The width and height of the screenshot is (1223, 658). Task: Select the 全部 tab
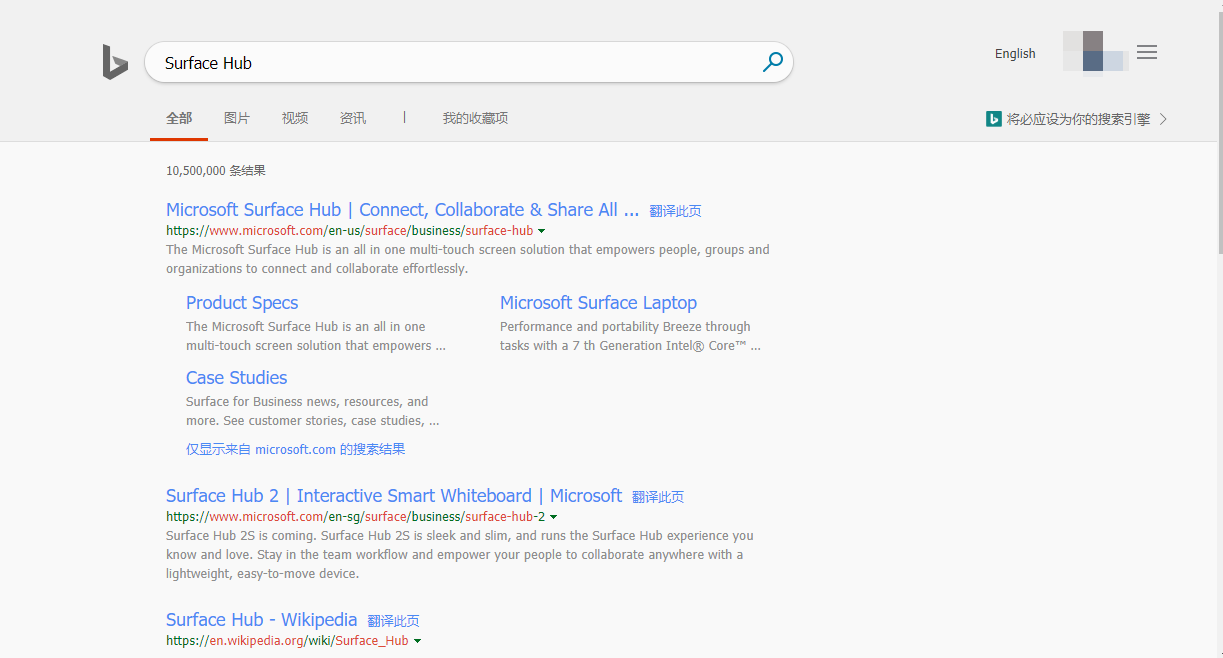pos(179,118)
